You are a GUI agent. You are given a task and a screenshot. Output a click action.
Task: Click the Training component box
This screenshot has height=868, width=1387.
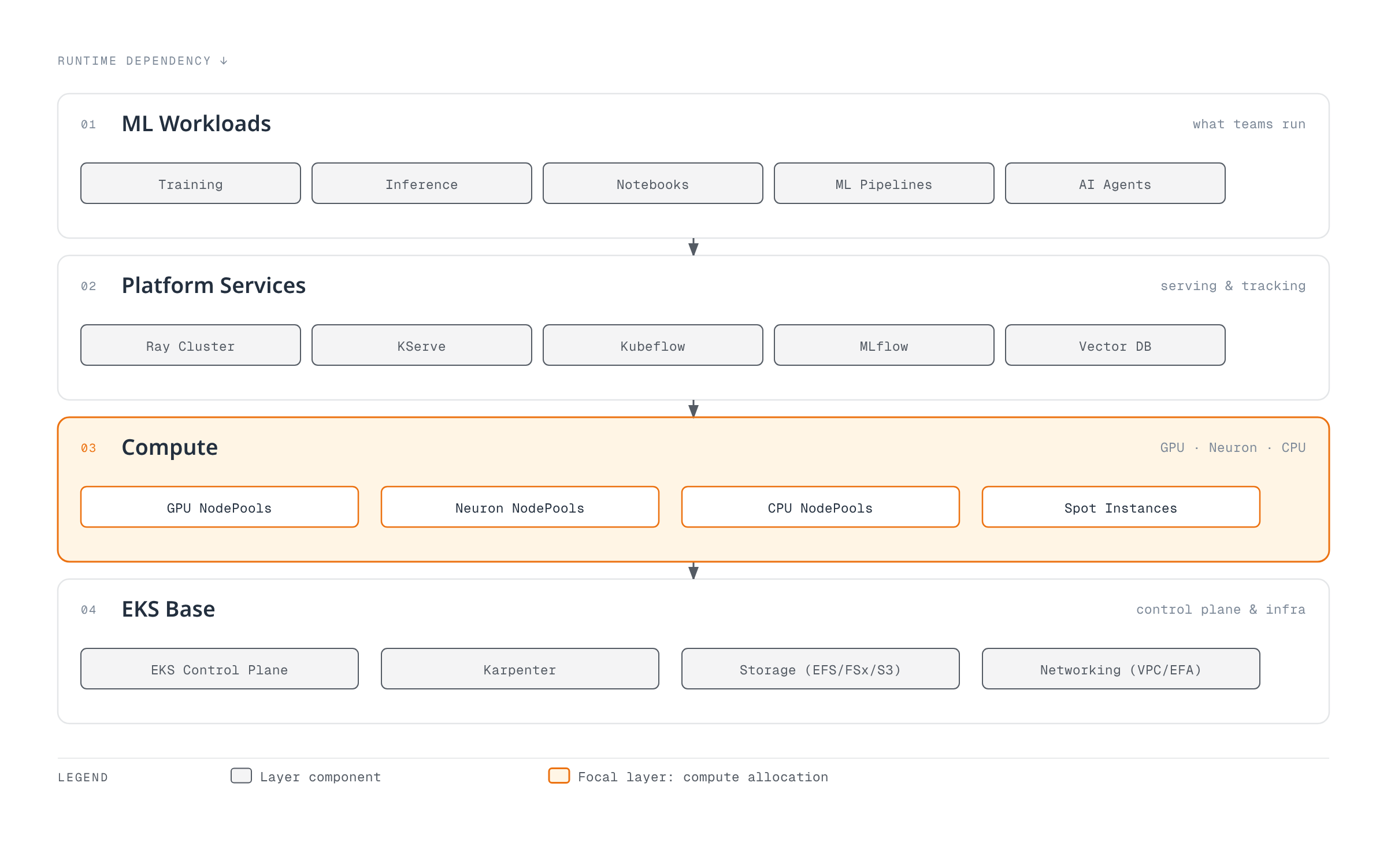click(x=191, y=183)
